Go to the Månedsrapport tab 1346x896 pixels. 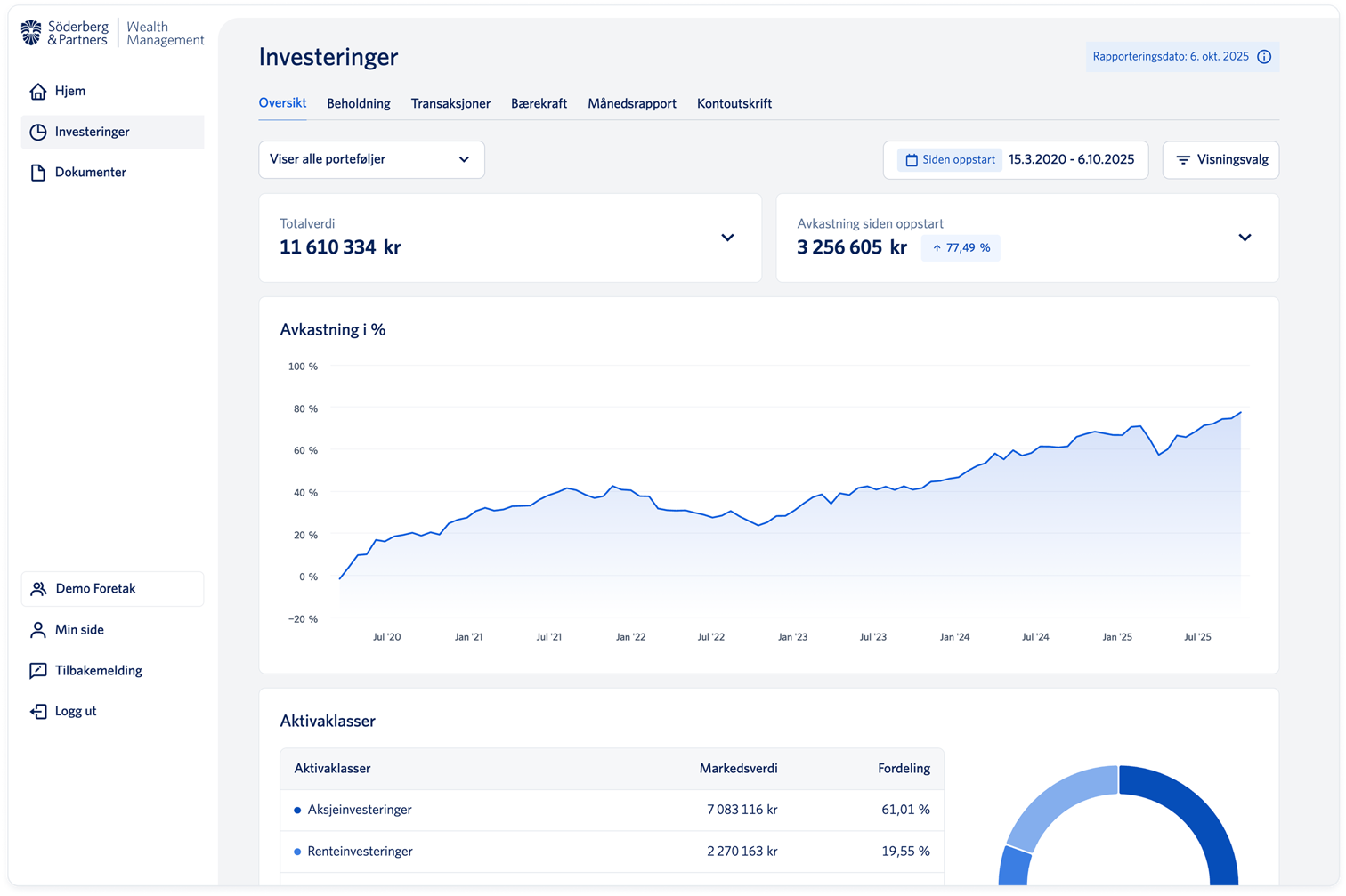[x=632, y=104]
